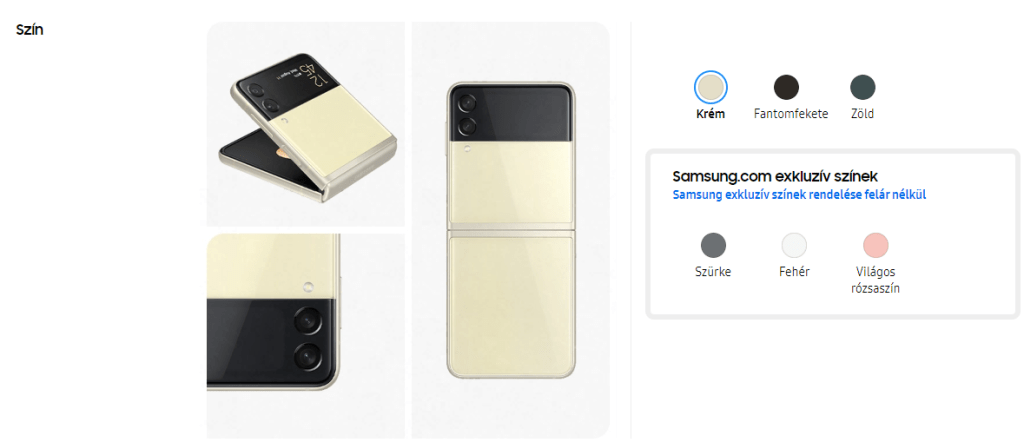The image size is (1024, 442).
Task: Pick the Zöld green color circle
Action: 863,87
